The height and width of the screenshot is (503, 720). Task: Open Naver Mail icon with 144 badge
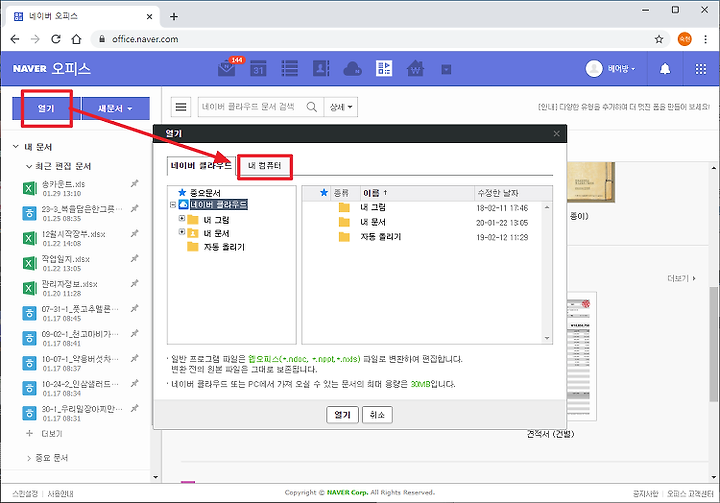227,68
